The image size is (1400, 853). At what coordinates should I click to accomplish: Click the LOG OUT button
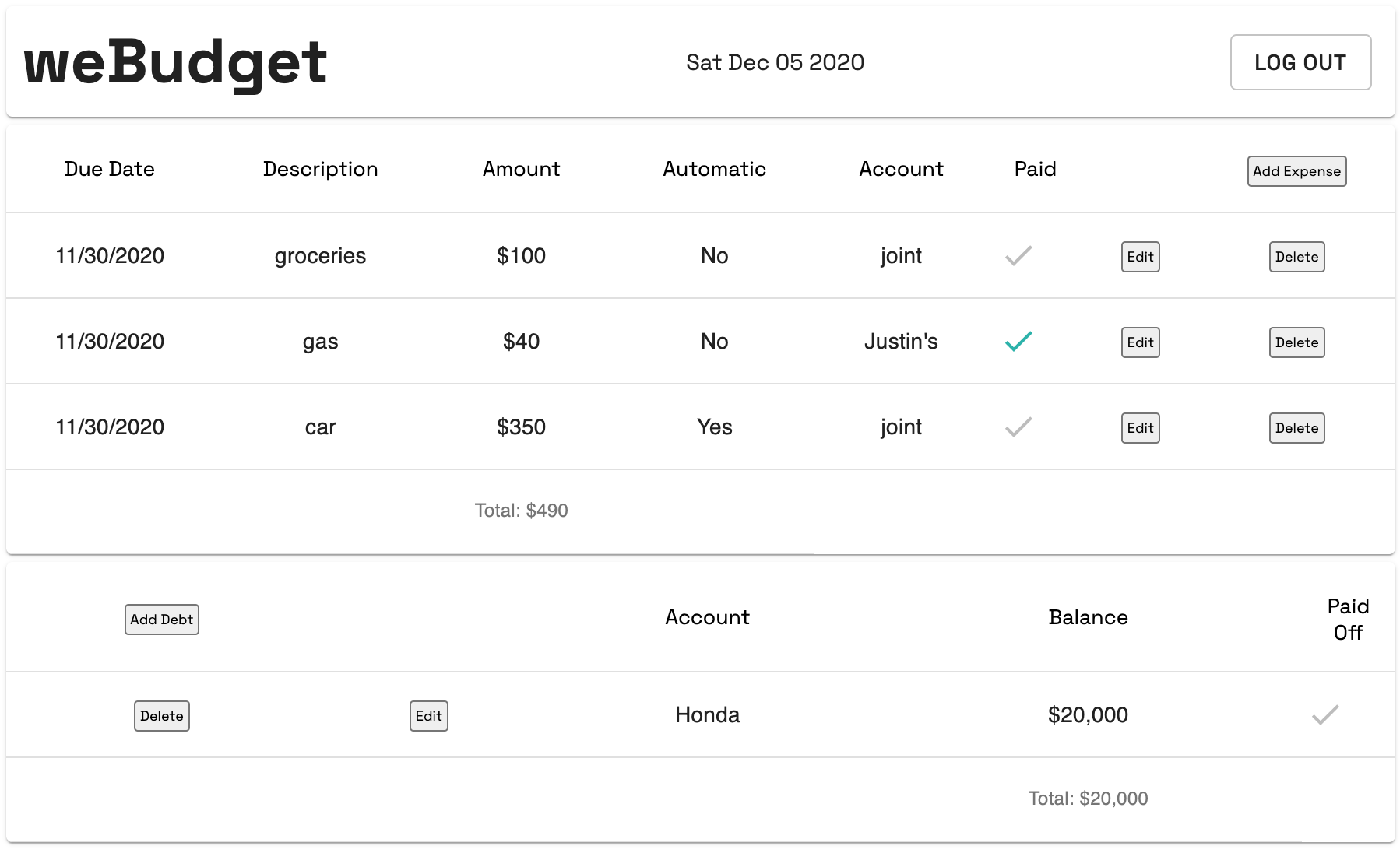1300,62
